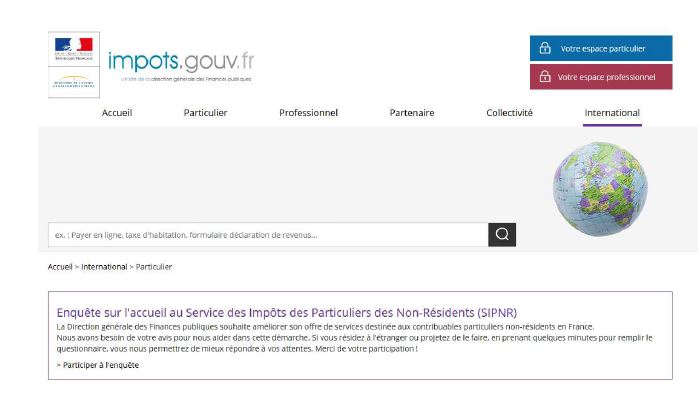
Task: Click the magnifying glass search button
Action: tap(502, 235)
